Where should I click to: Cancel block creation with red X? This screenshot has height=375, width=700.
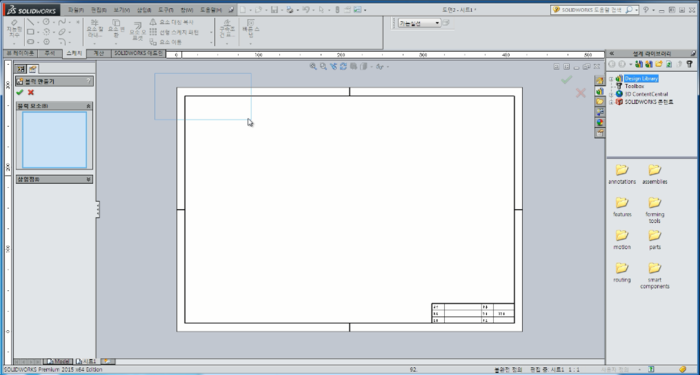31,92
